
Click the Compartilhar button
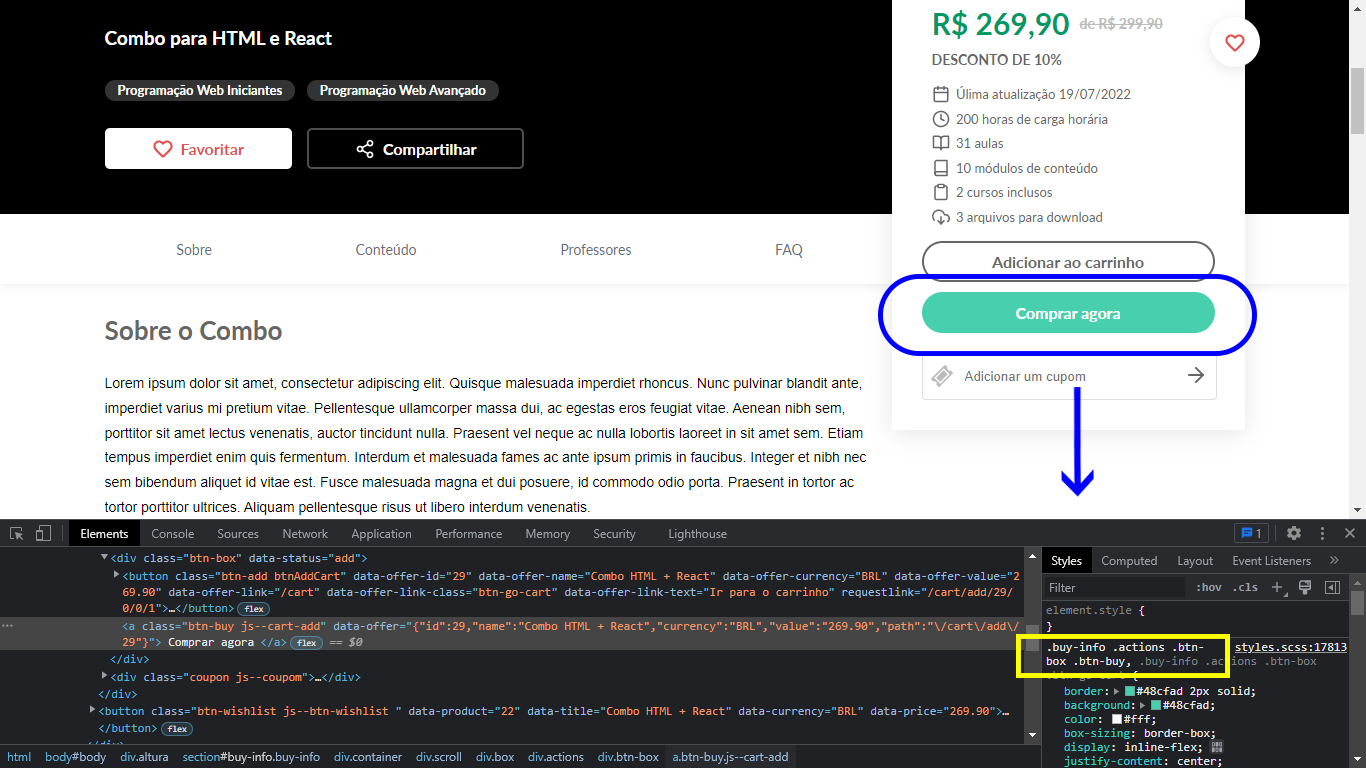(415, 148)
